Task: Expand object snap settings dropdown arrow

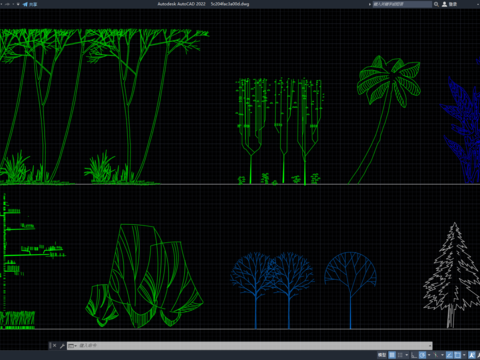Action: click(464, 355)
